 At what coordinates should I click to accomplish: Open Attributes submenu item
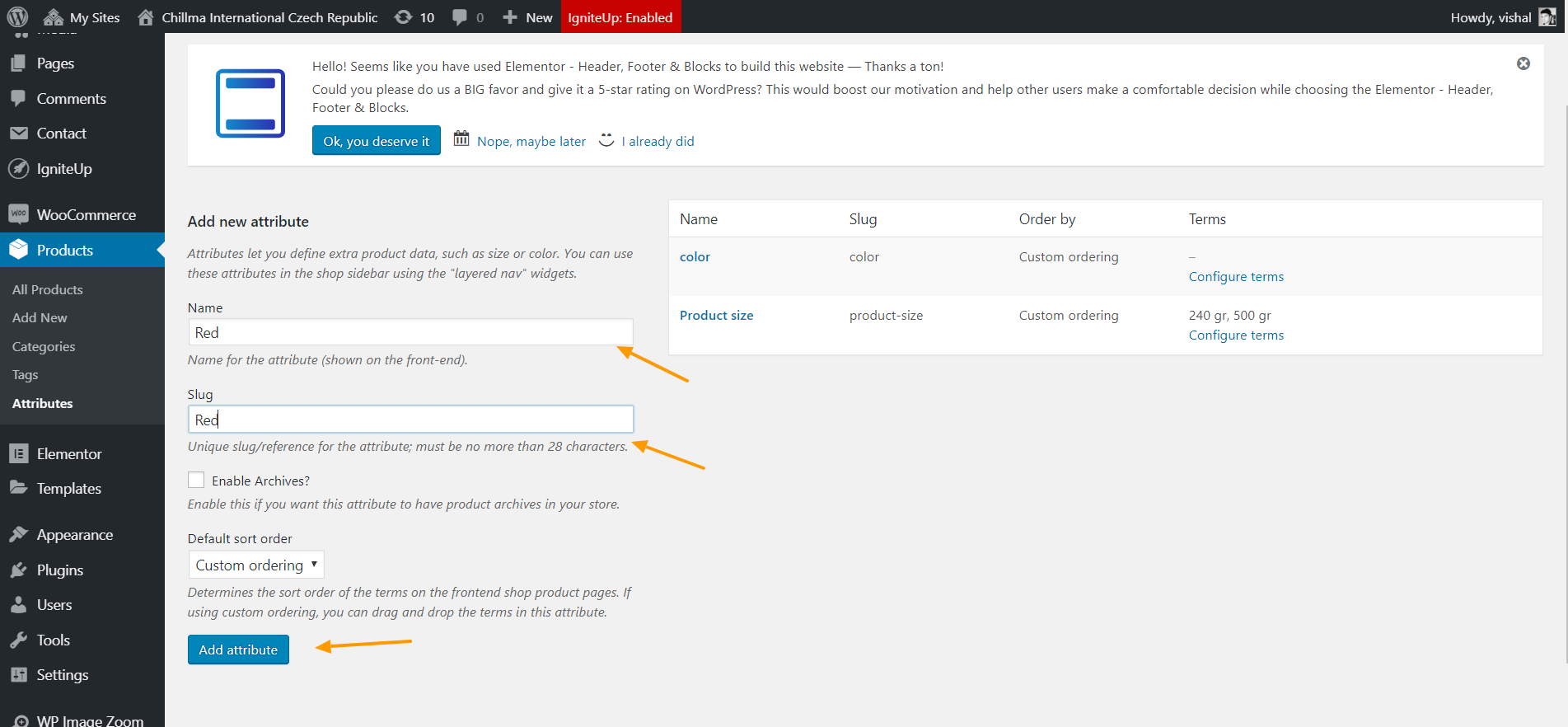(43, 403)
